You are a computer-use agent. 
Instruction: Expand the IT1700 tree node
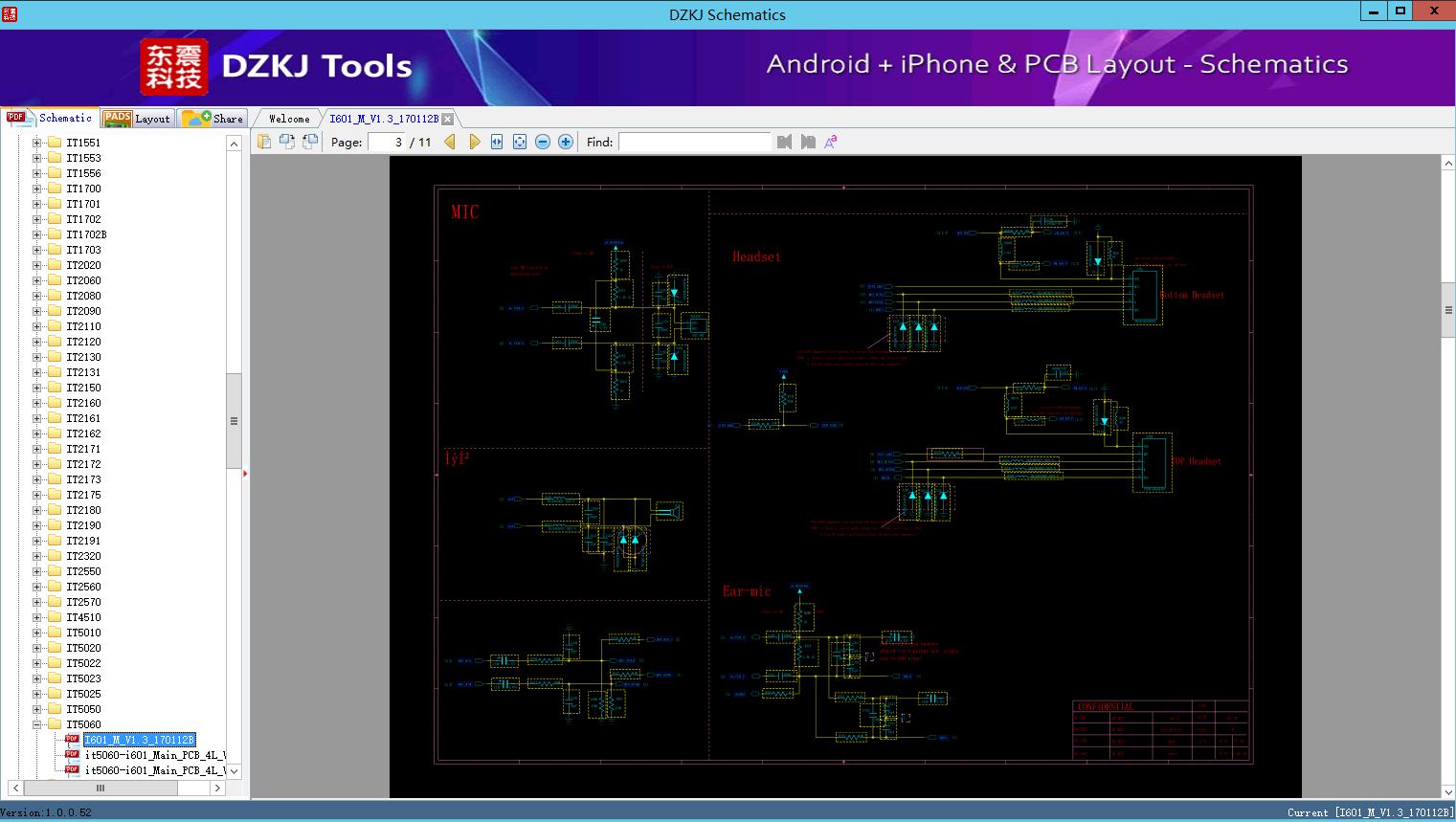click(37, 189)
